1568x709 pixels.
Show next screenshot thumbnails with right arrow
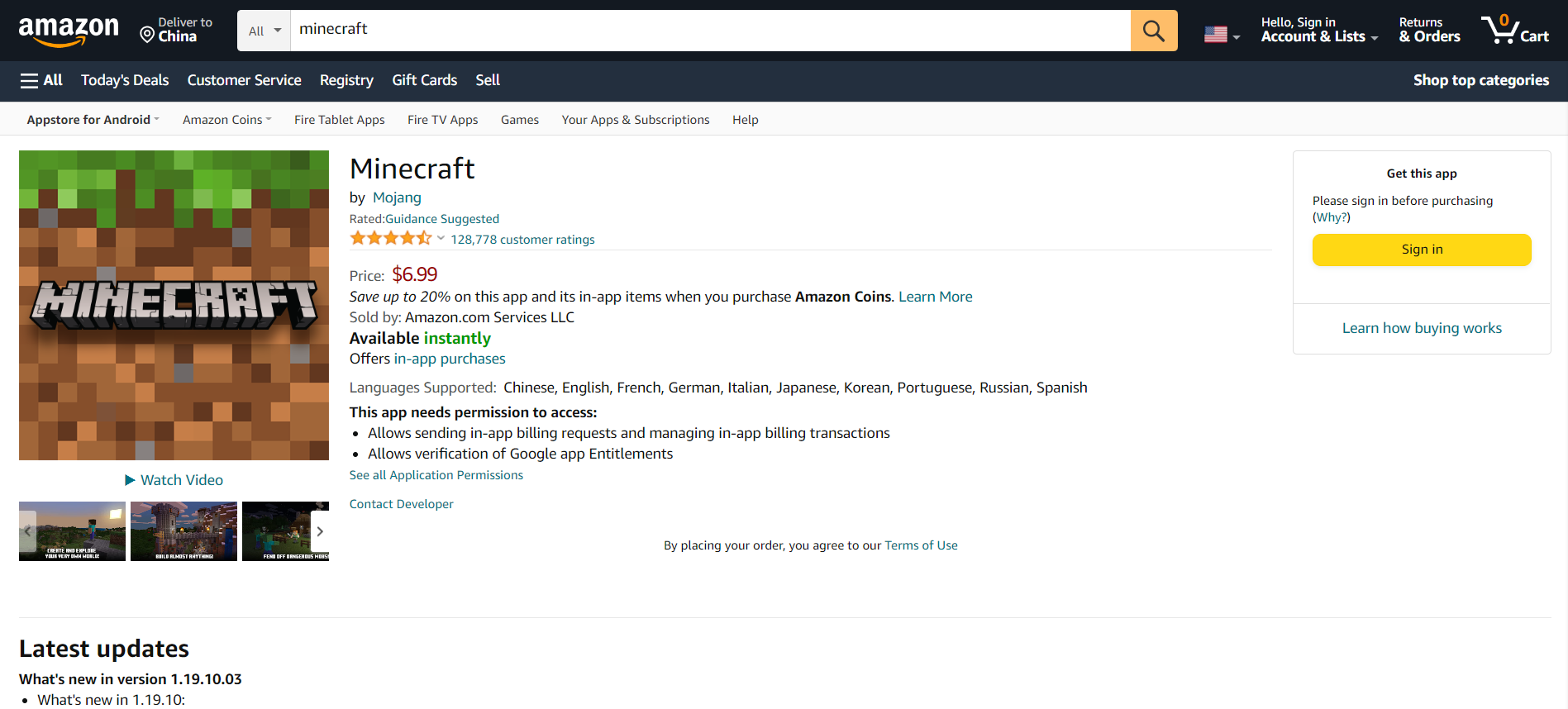pyautogui.click(x=320, y=531)
